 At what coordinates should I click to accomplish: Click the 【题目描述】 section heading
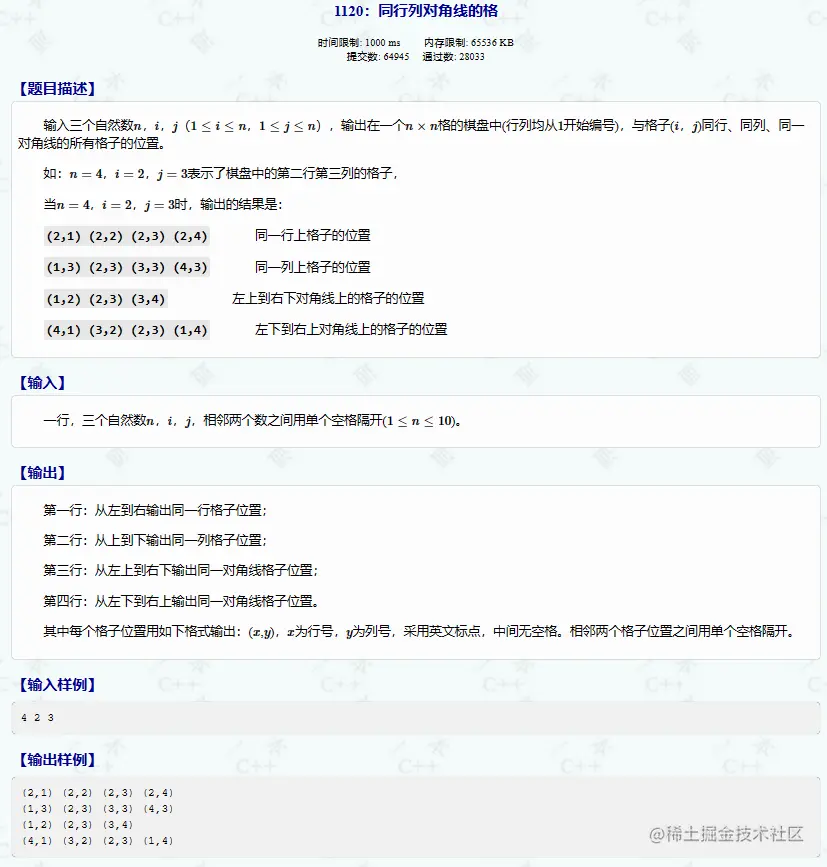point(57,88)
